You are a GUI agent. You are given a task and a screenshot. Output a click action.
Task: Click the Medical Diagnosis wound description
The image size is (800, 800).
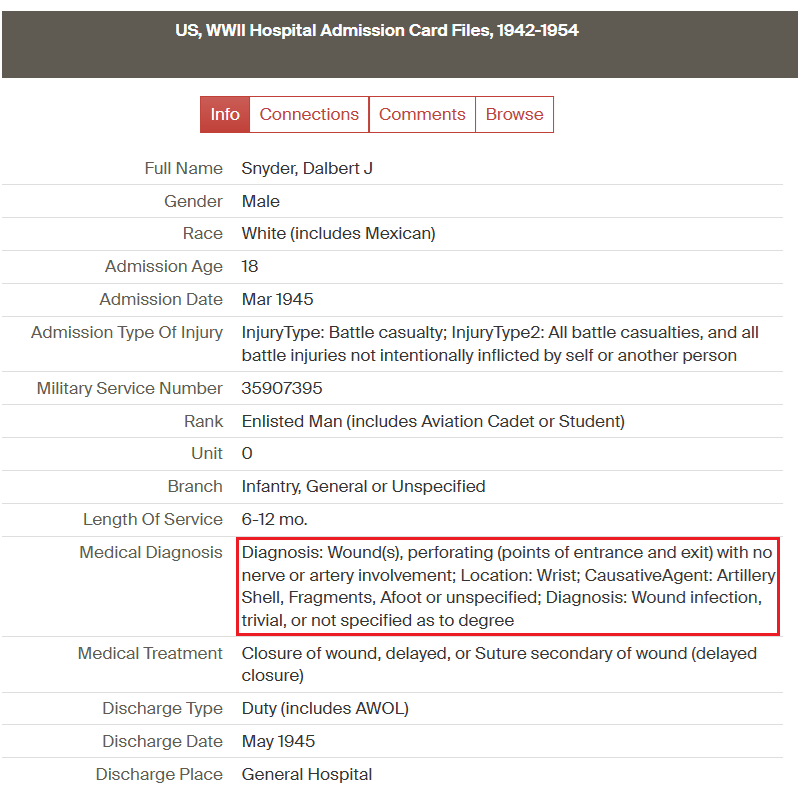click(x=508, y=586)
